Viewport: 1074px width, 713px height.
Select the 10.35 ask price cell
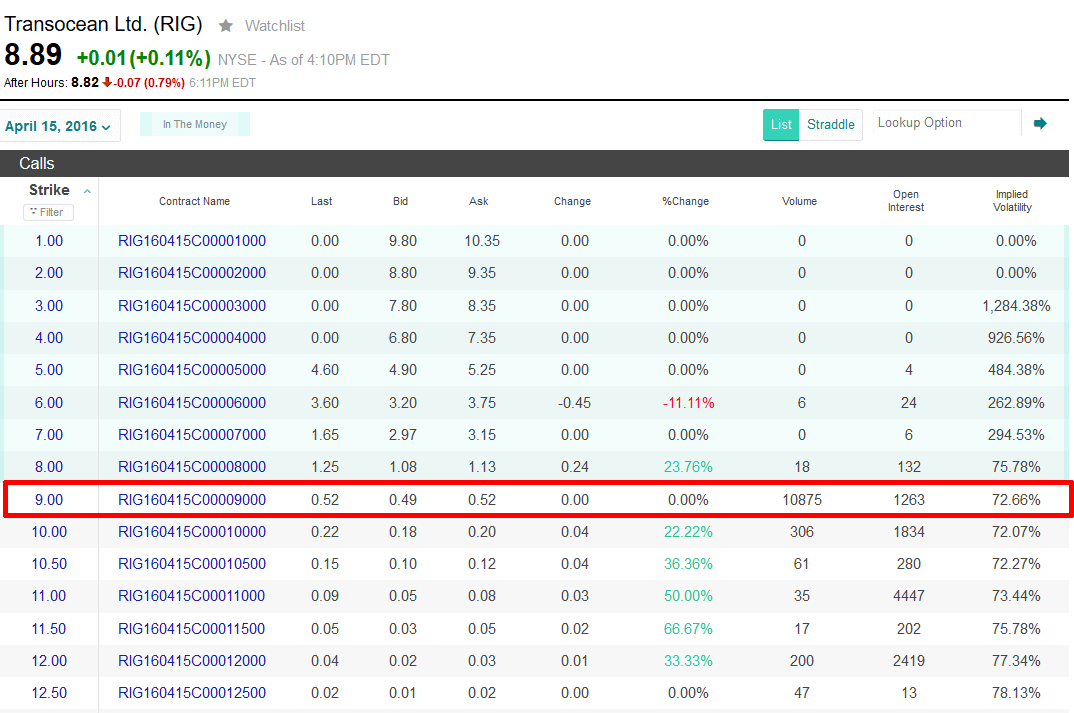click(x=482, y=241)
